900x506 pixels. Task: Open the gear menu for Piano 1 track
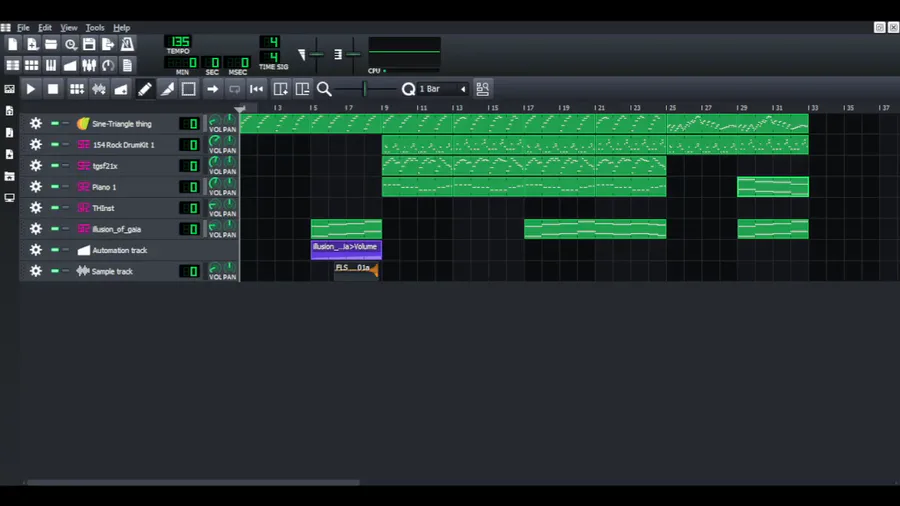coord(36,186)
